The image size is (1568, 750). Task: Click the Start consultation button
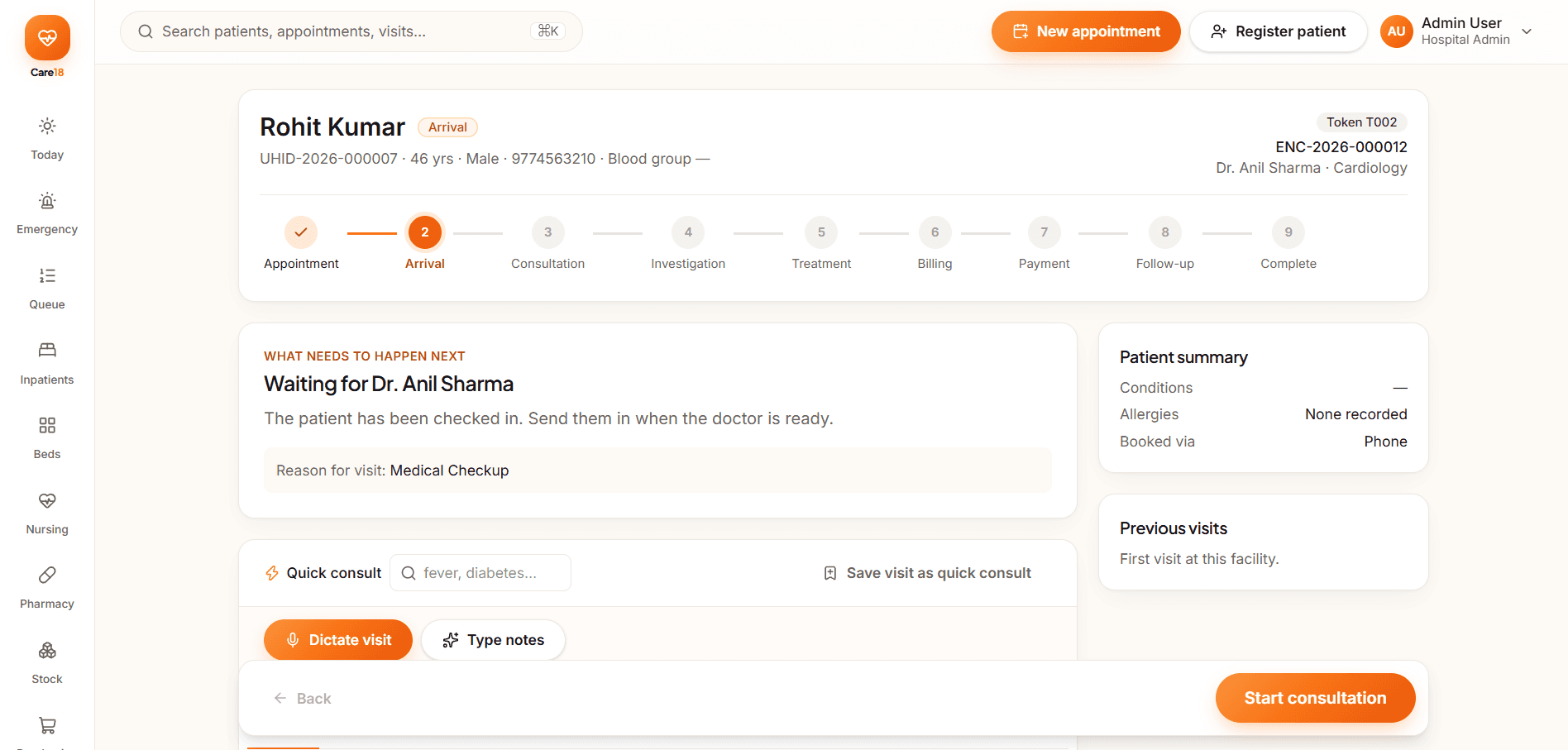[1315, 698]
